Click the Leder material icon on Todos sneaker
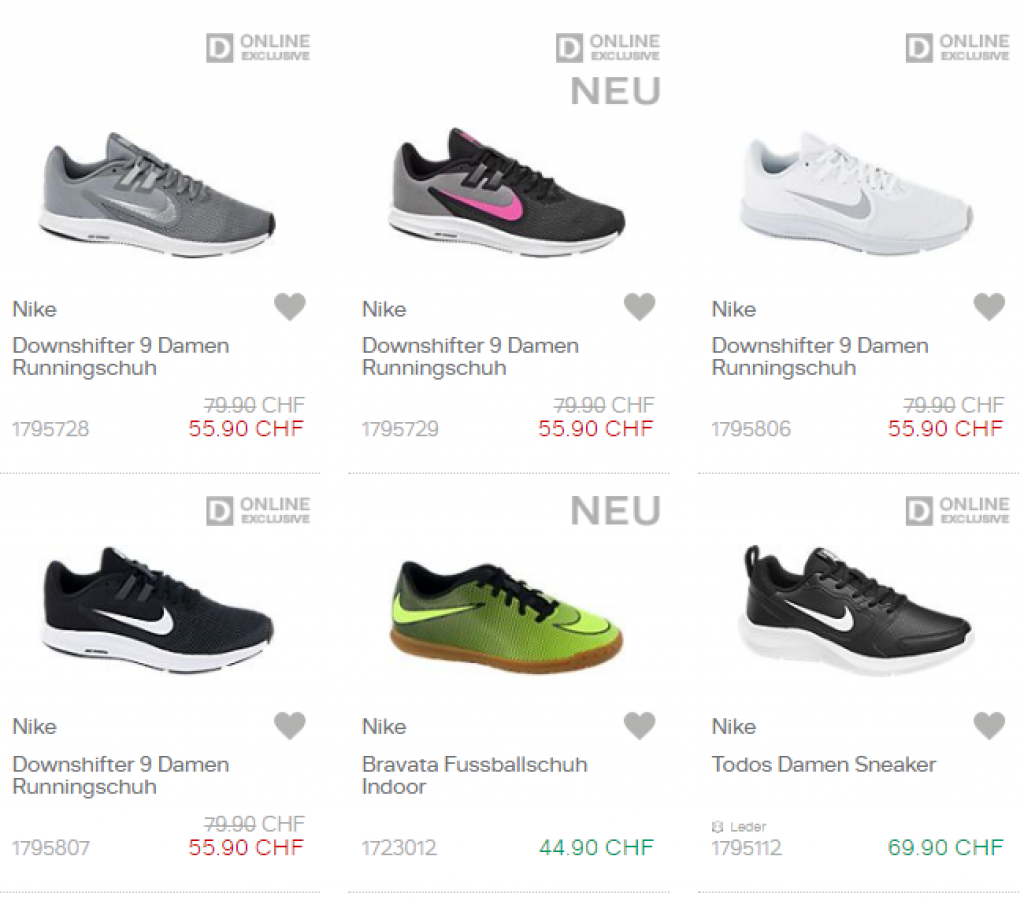 click(x=717, y=827)
